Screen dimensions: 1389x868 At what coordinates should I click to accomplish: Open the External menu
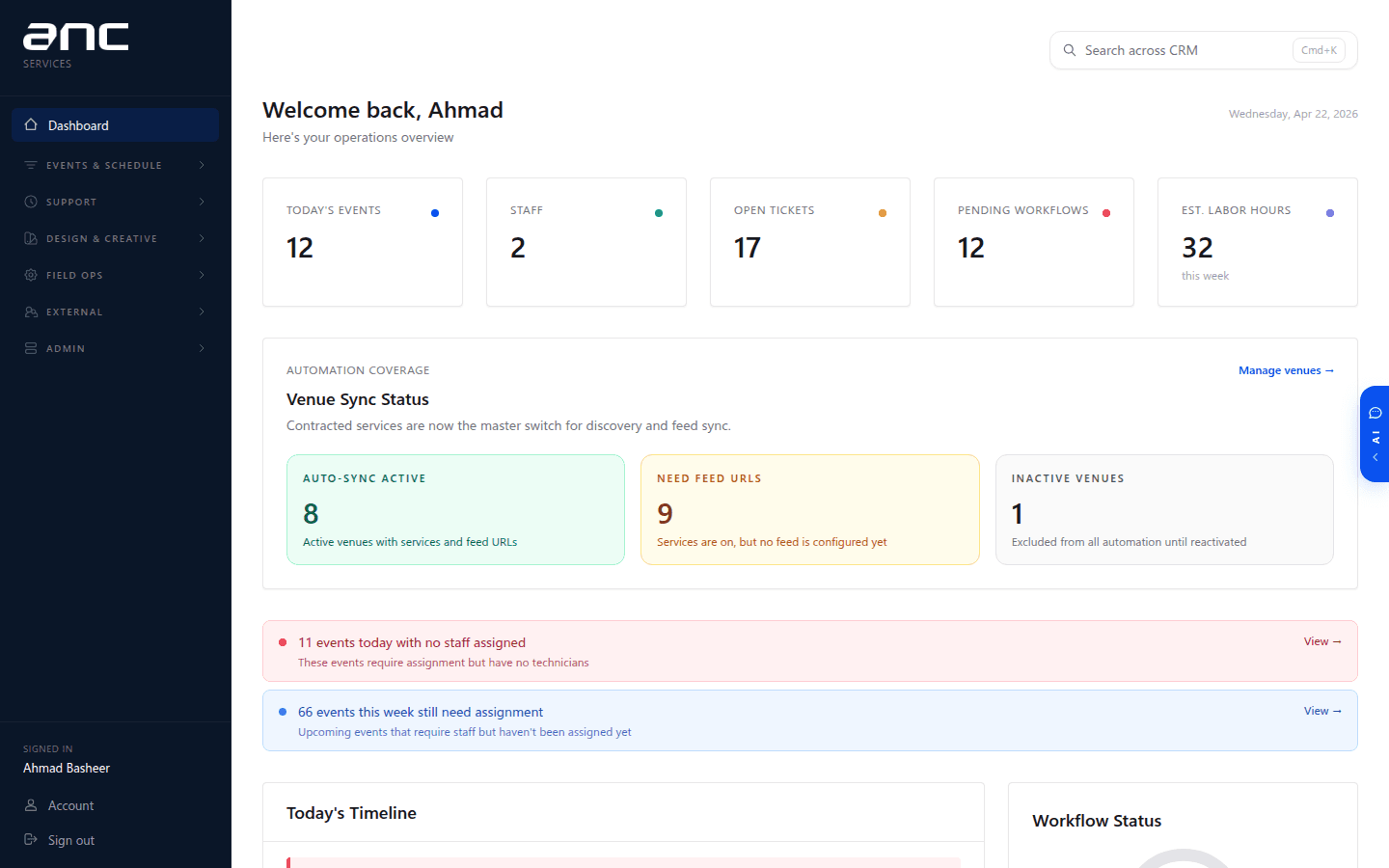116,312
